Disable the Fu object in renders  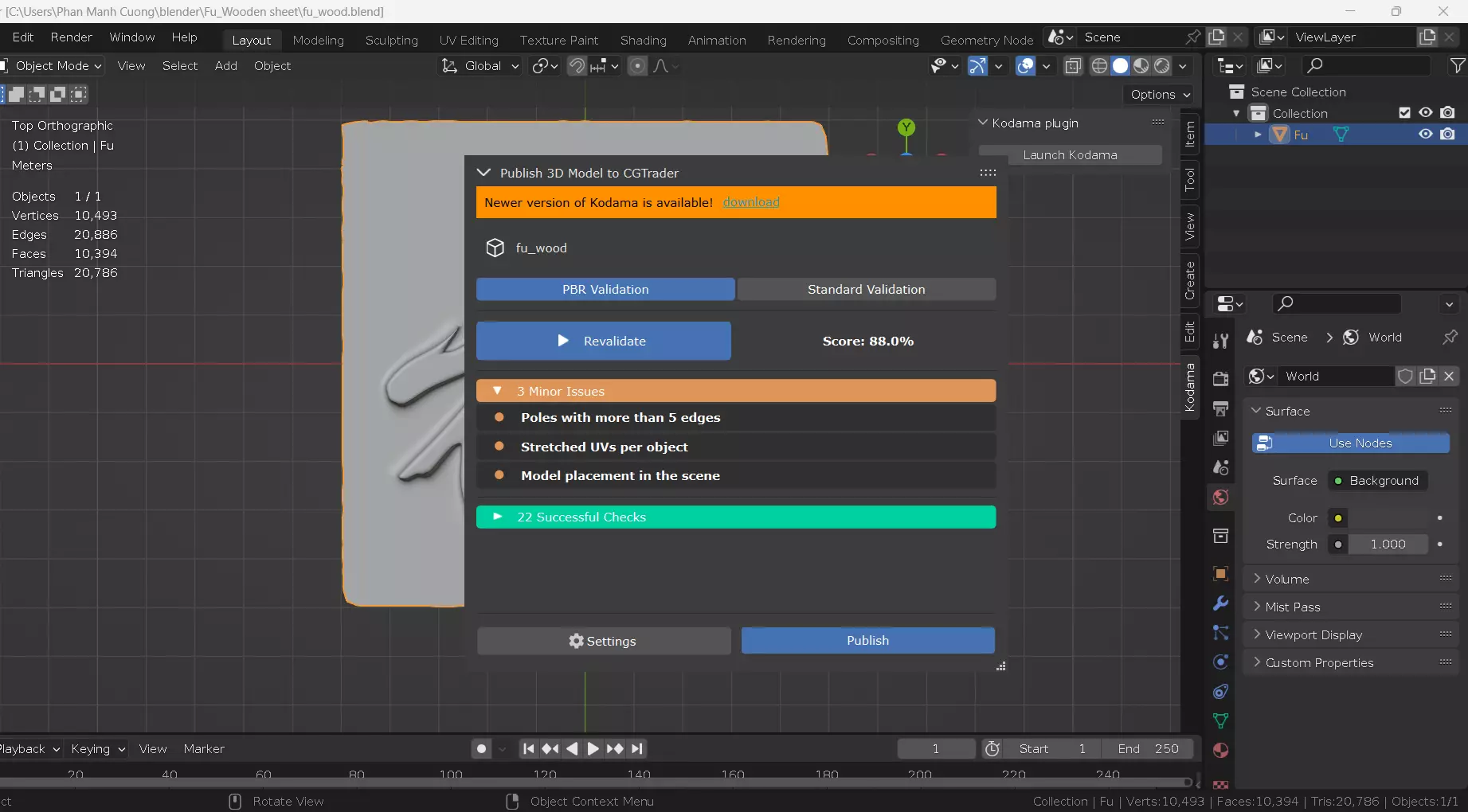coord(1448,135)
